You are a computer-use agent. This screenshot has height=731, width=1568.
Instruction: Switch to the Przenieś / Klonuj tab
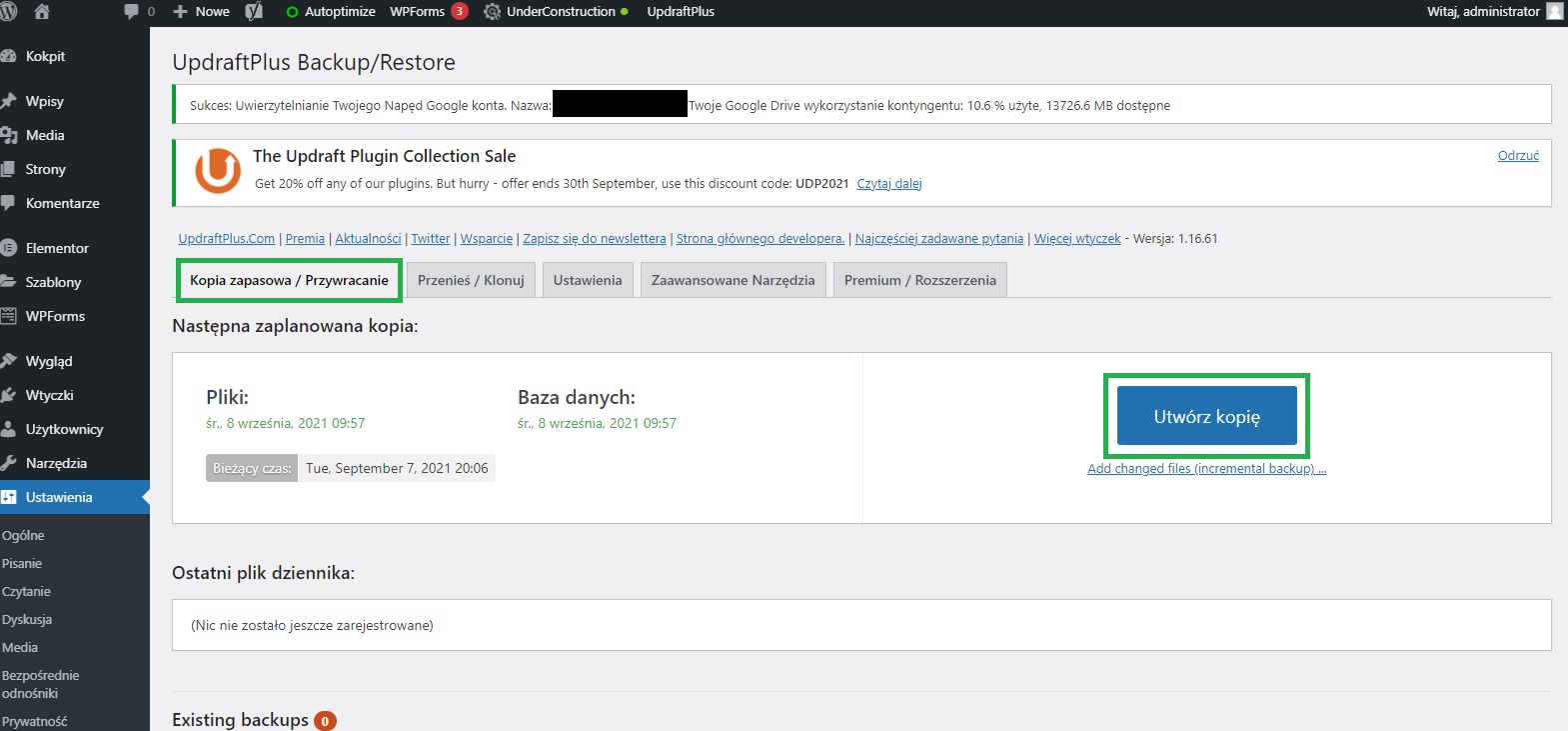coord(471,280)
